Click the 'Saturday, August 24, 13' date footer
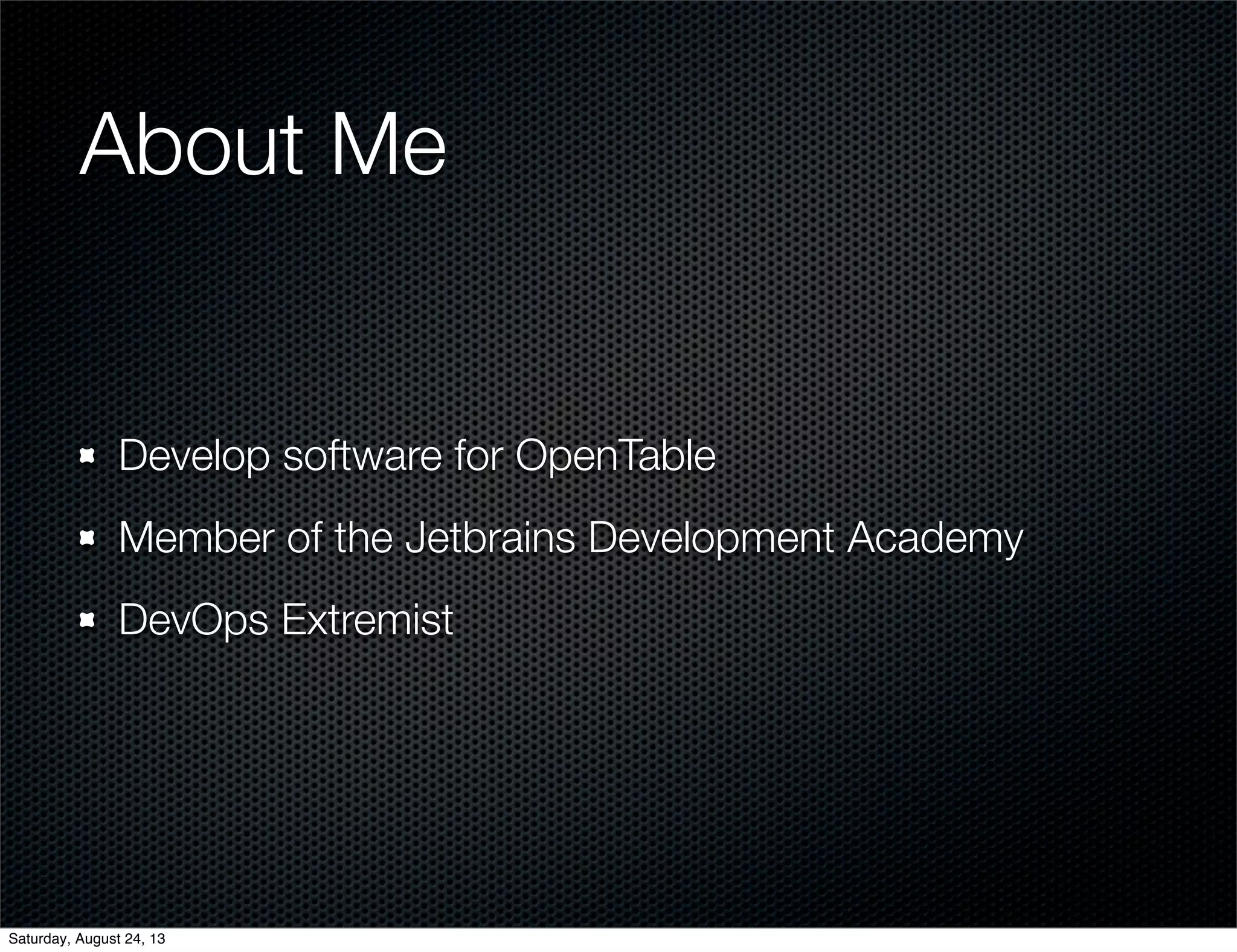 click(x=86, y=939)
